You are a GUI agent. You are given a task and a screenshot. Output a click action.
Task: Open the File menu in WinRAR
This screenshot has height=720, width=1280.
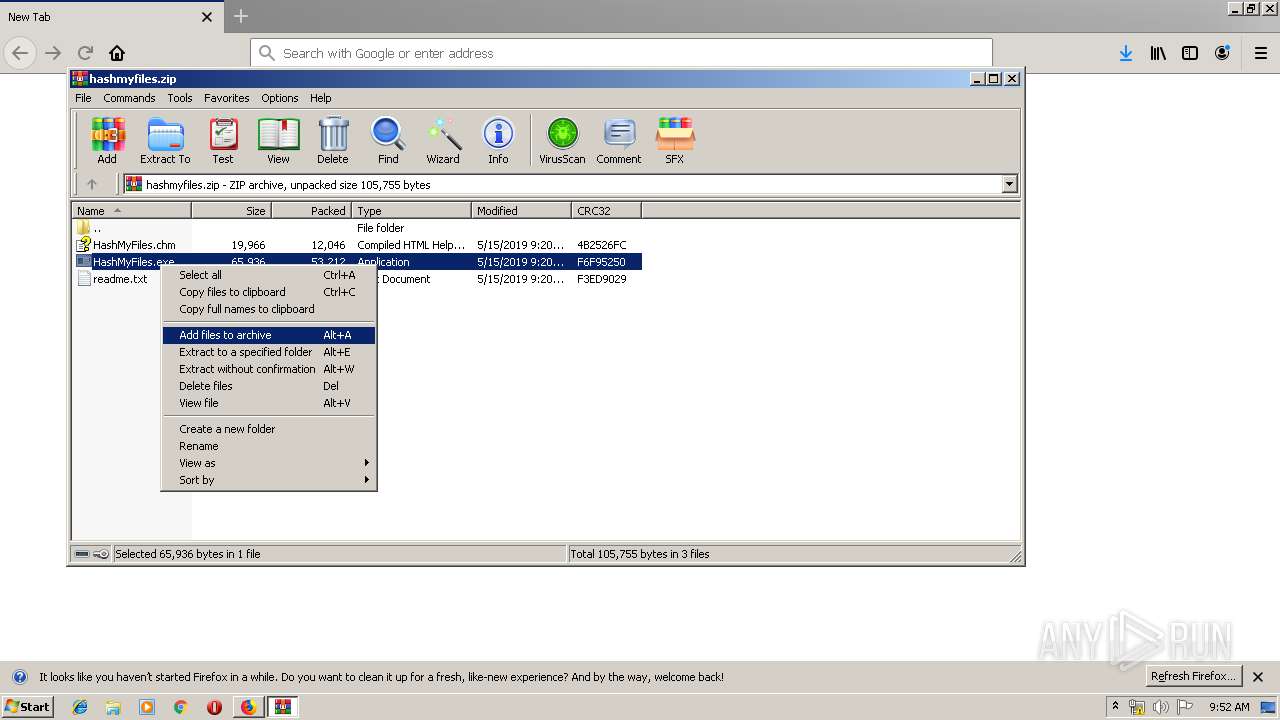[83, 98]
